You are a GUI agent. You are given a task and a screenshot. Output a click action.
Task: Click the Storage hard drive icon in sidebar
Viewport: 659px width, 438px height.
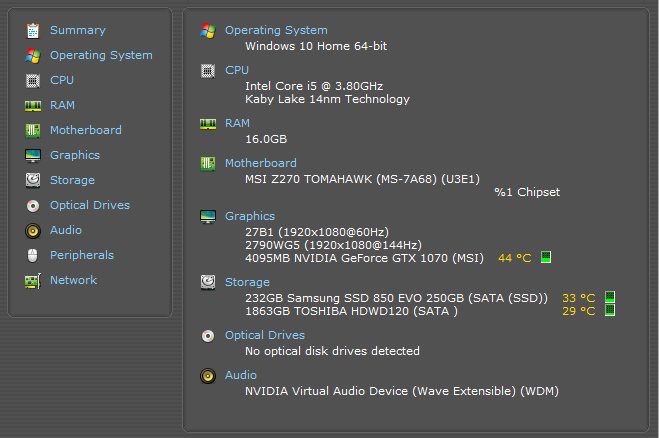point(33,180)
